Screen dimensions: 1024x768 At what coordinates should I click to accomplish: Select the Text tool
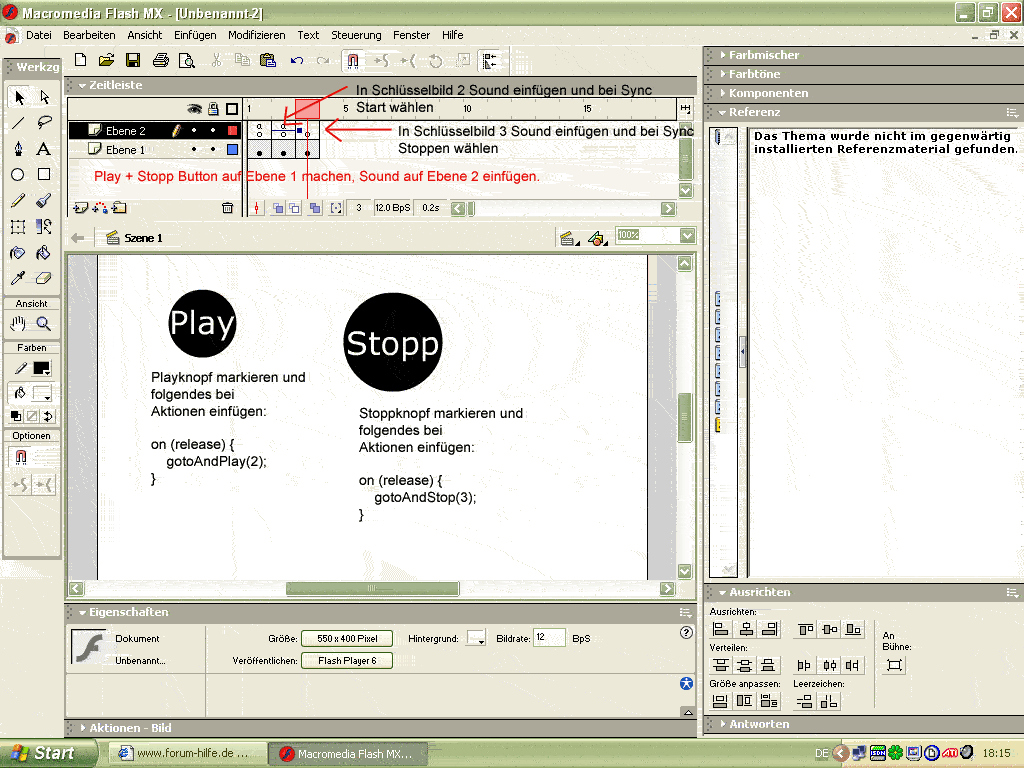pos(44,149)
